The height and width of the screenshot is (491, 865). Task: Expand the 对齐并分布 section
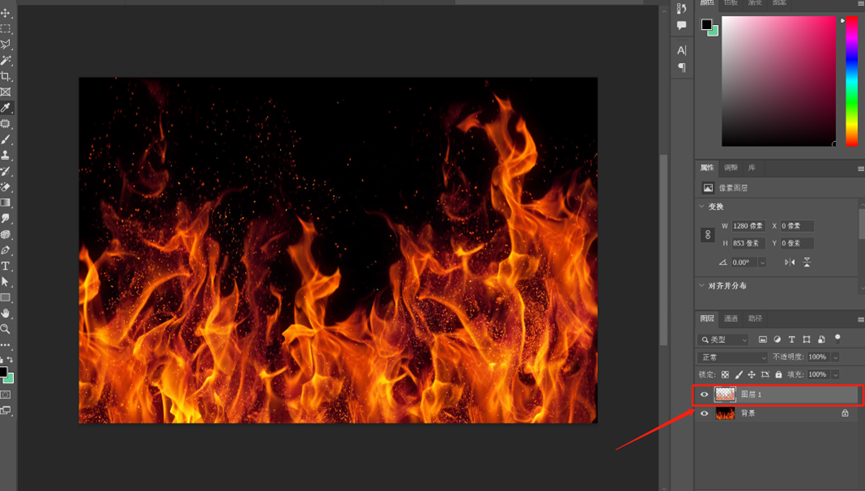point(701,285)
